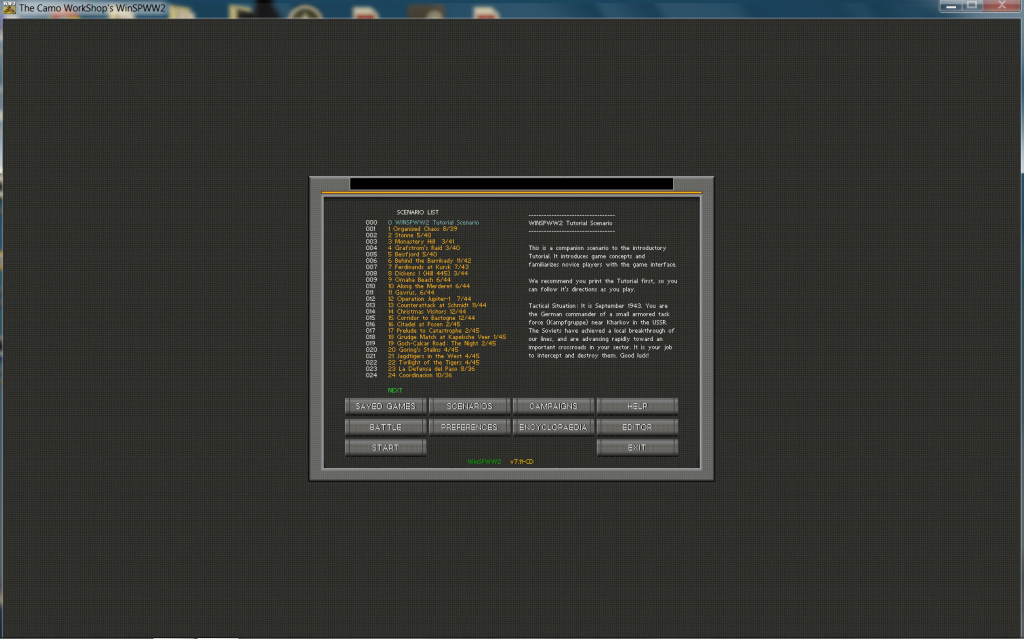Select scenario 6 Behind the Barrikady 11/42
Image resolution: width=1024 pixels, height=639 pixels.
(429, 261)
